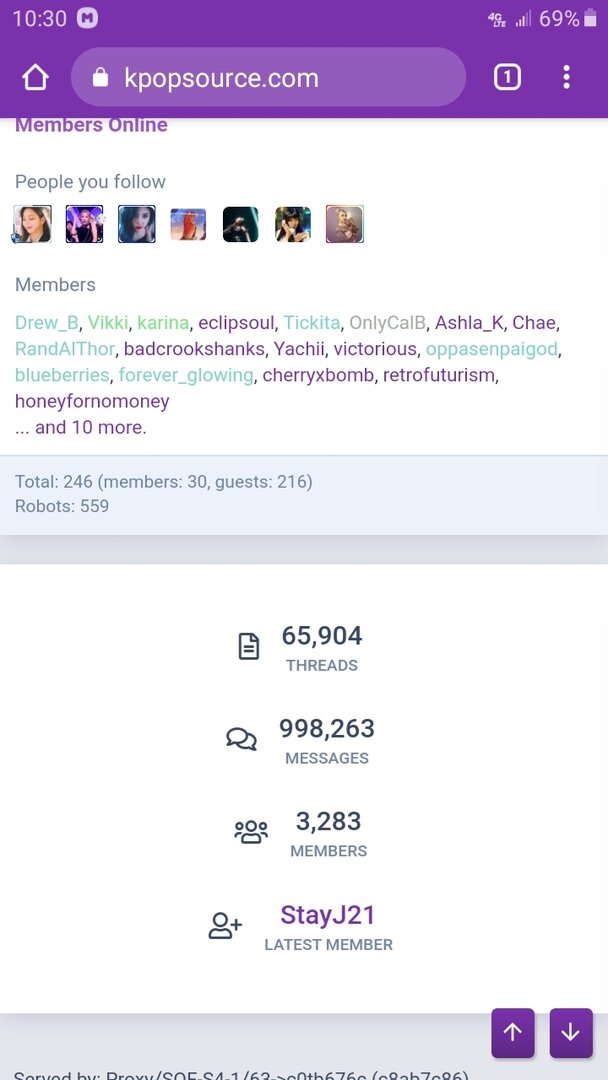Focus the kpopsource.com address bar
The height and width of the screenshot is (1080, 608).
(269, 77)
